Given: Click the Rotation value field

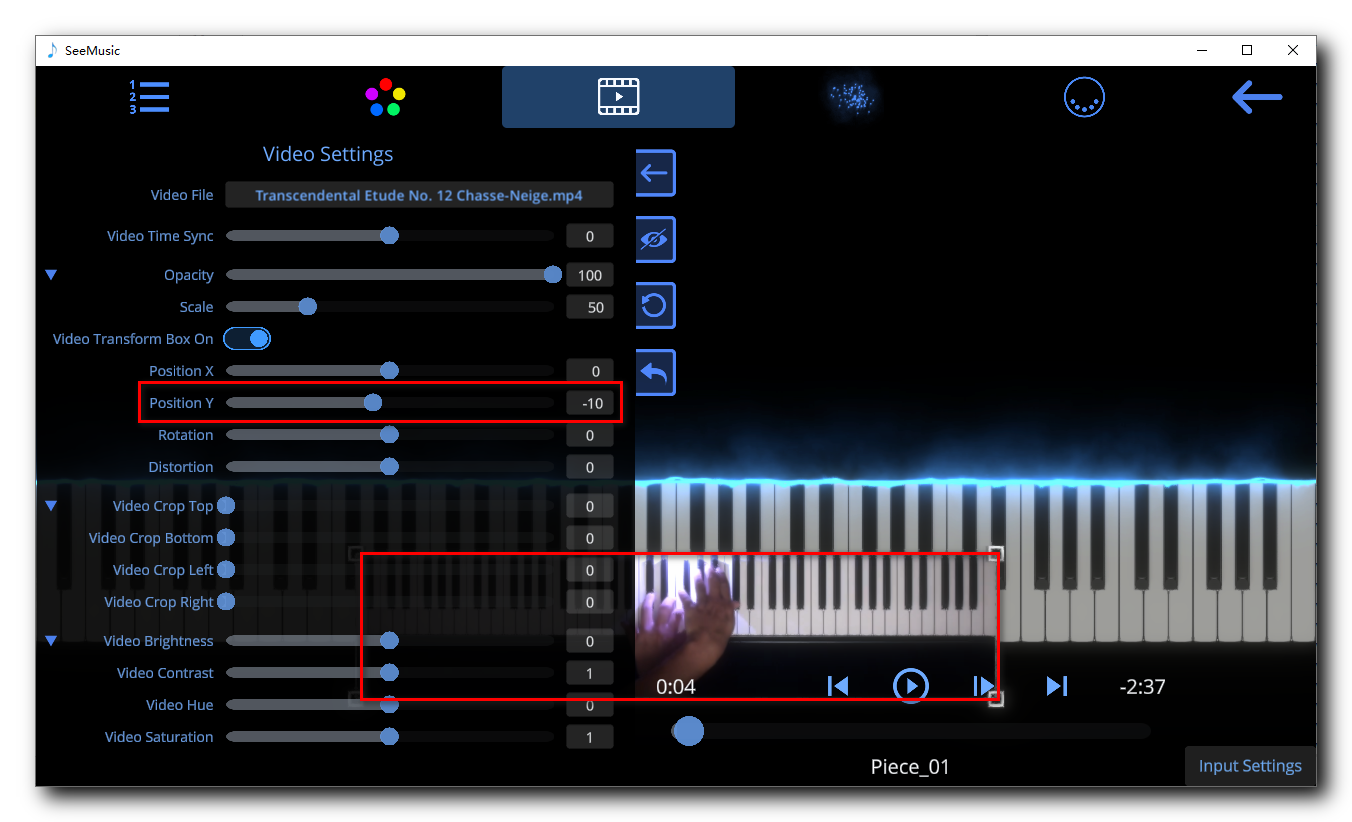Looking at the screenshot, I should (590, 435).
